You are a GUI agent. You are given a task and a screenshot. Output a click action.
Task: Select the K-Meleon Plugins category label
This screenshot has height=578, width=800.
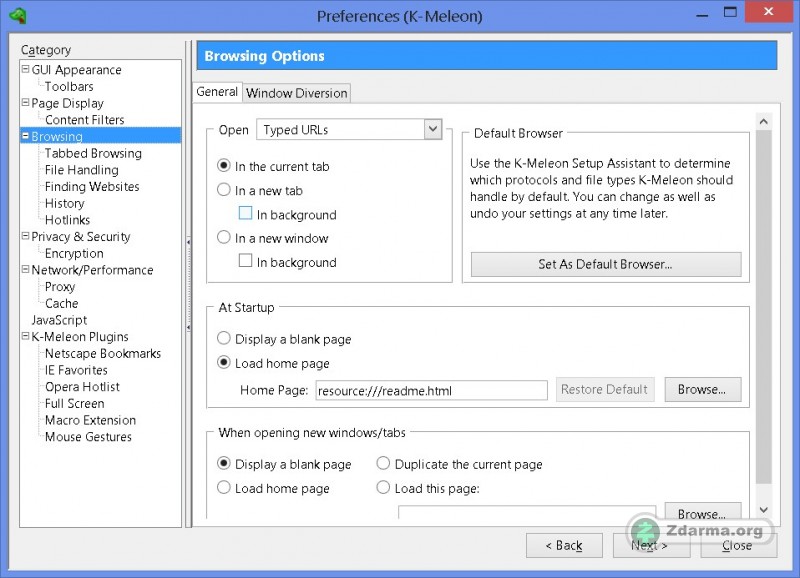point(80,337)
